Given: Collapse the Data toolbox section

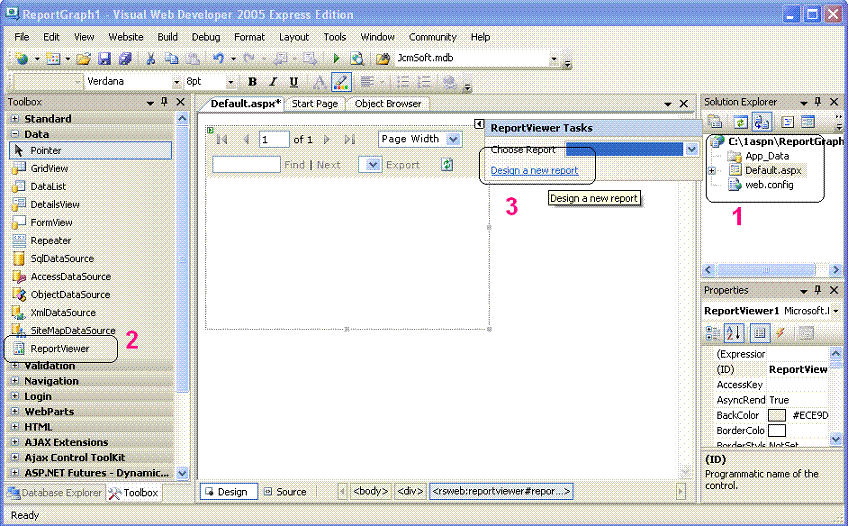Looking at the screenshot, I should click(x=15, y=134).
